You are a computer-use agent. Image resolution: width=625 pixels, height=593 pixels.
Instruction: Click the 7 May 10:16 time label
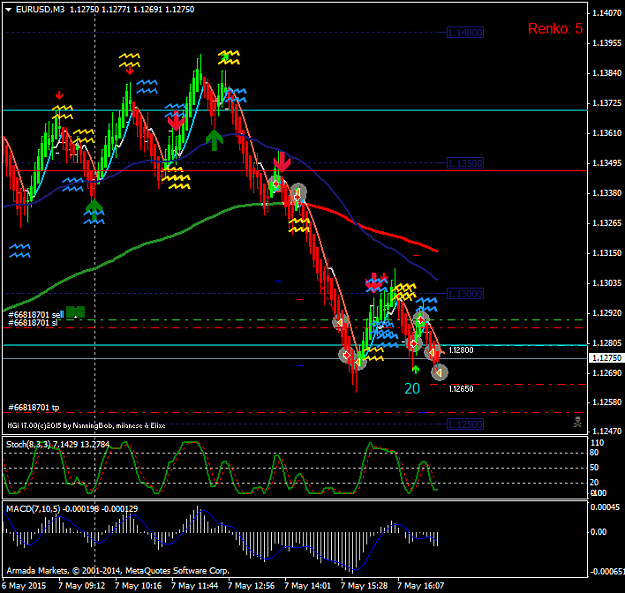click(138, 586)
